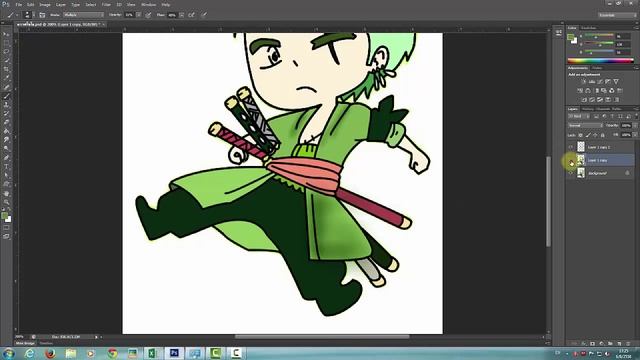Switch to the History tab
The width and height of the screenshot is (640, 360).
click(x=587, y=109)
